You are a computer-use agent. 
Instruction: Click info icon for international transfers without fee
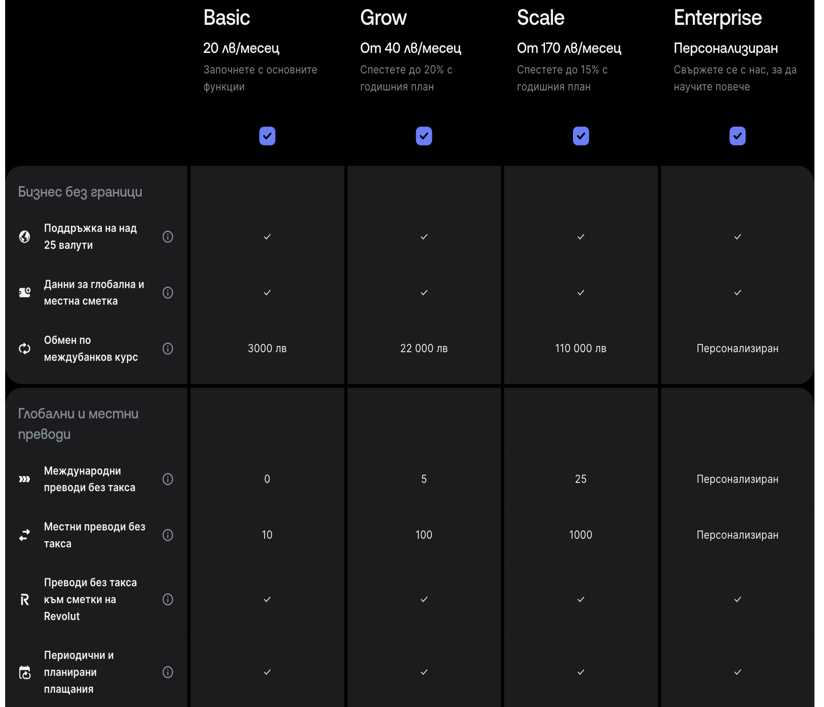point(168,479)
